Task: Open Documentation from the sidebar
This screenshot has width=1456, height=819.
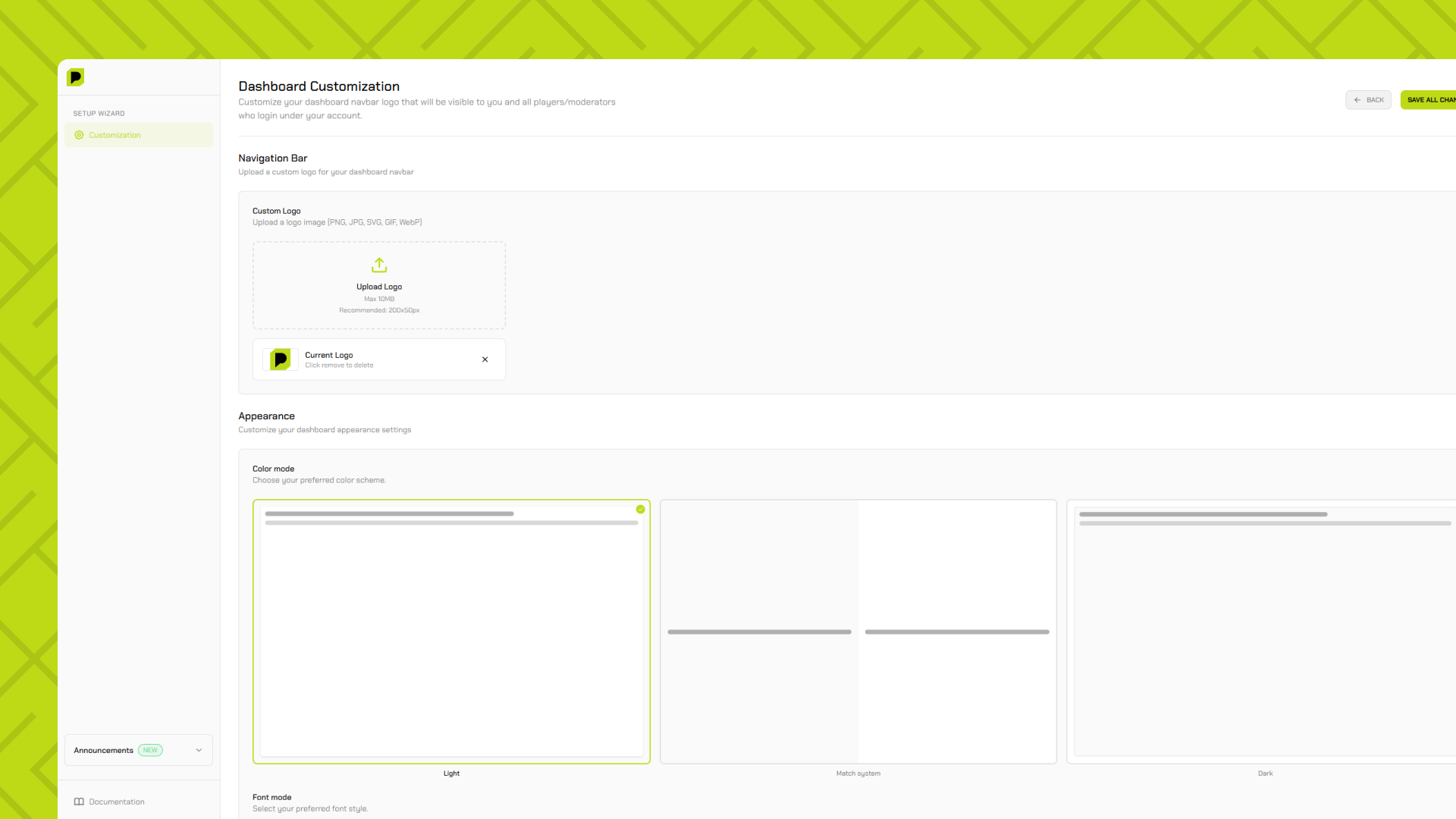Action: click(116, 802)
